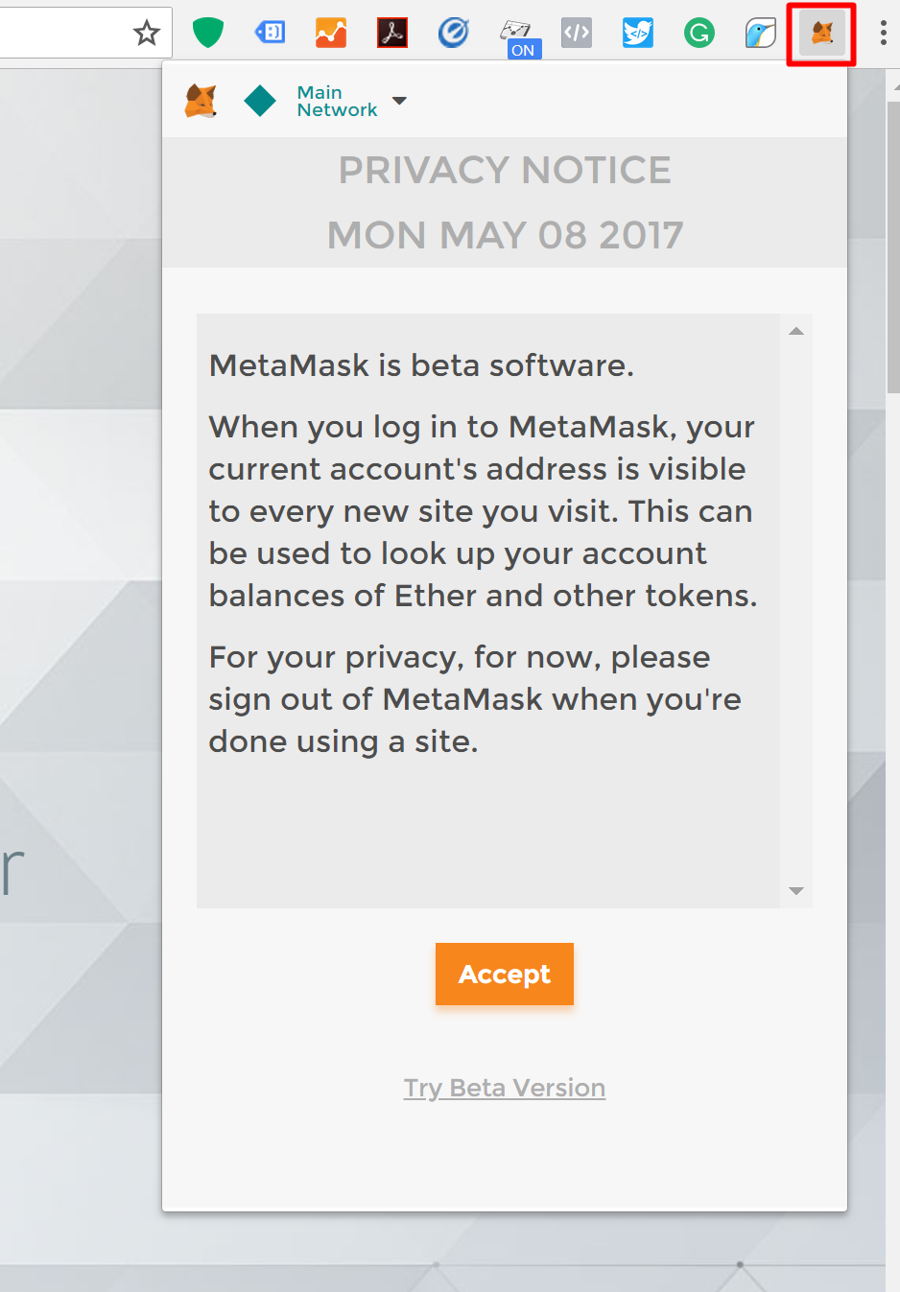
Task: Open the Try Beta Version link
Action: [x=504, y=1088]
